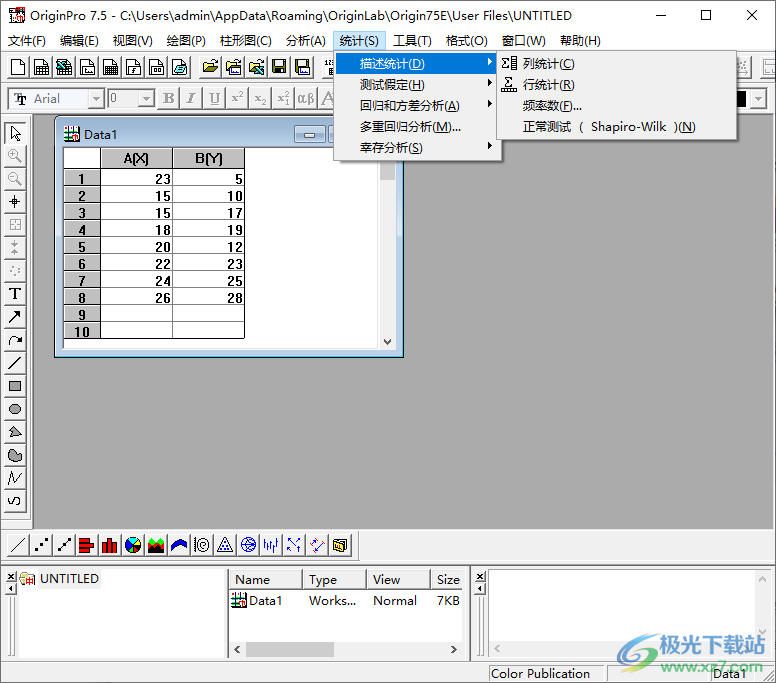Viewport: 776px width, 683px height.
Task: Click the Line plot icon
Action: [18, 545]
